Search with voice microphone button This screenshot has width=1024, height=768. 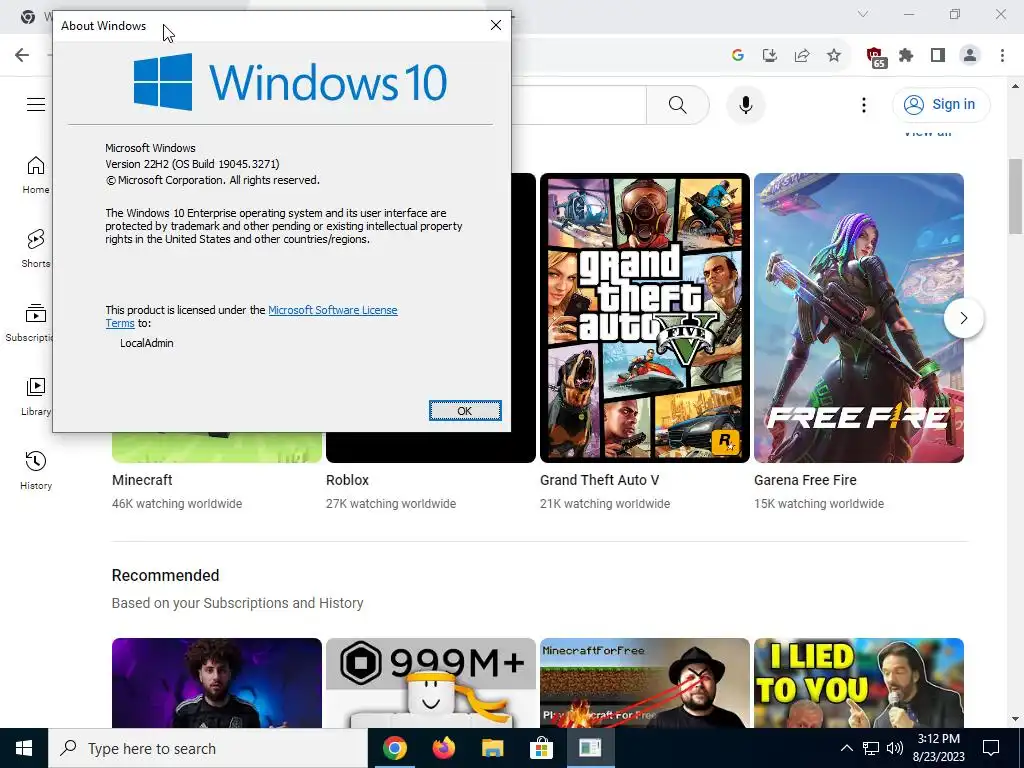pyautogui.click(x=746, y=104)
